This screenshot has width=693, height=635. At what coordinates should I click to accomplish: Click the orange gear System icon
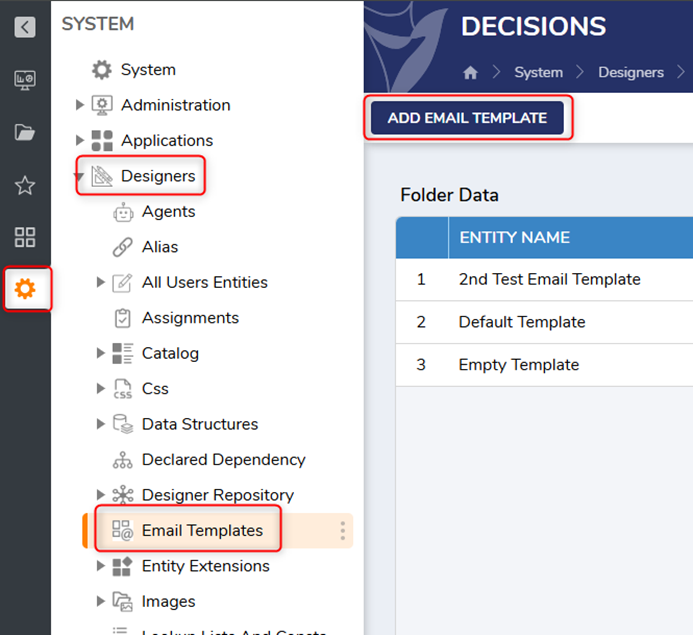point(25,289)
